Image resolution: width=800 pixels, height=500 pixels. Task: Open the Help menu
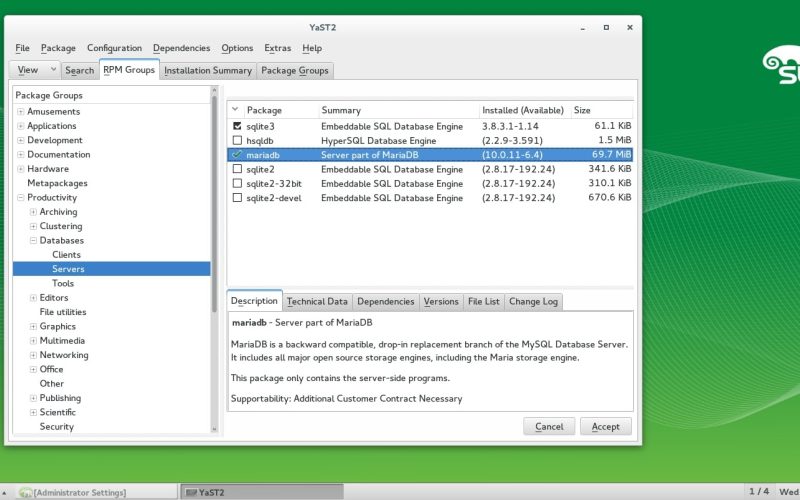312,48
